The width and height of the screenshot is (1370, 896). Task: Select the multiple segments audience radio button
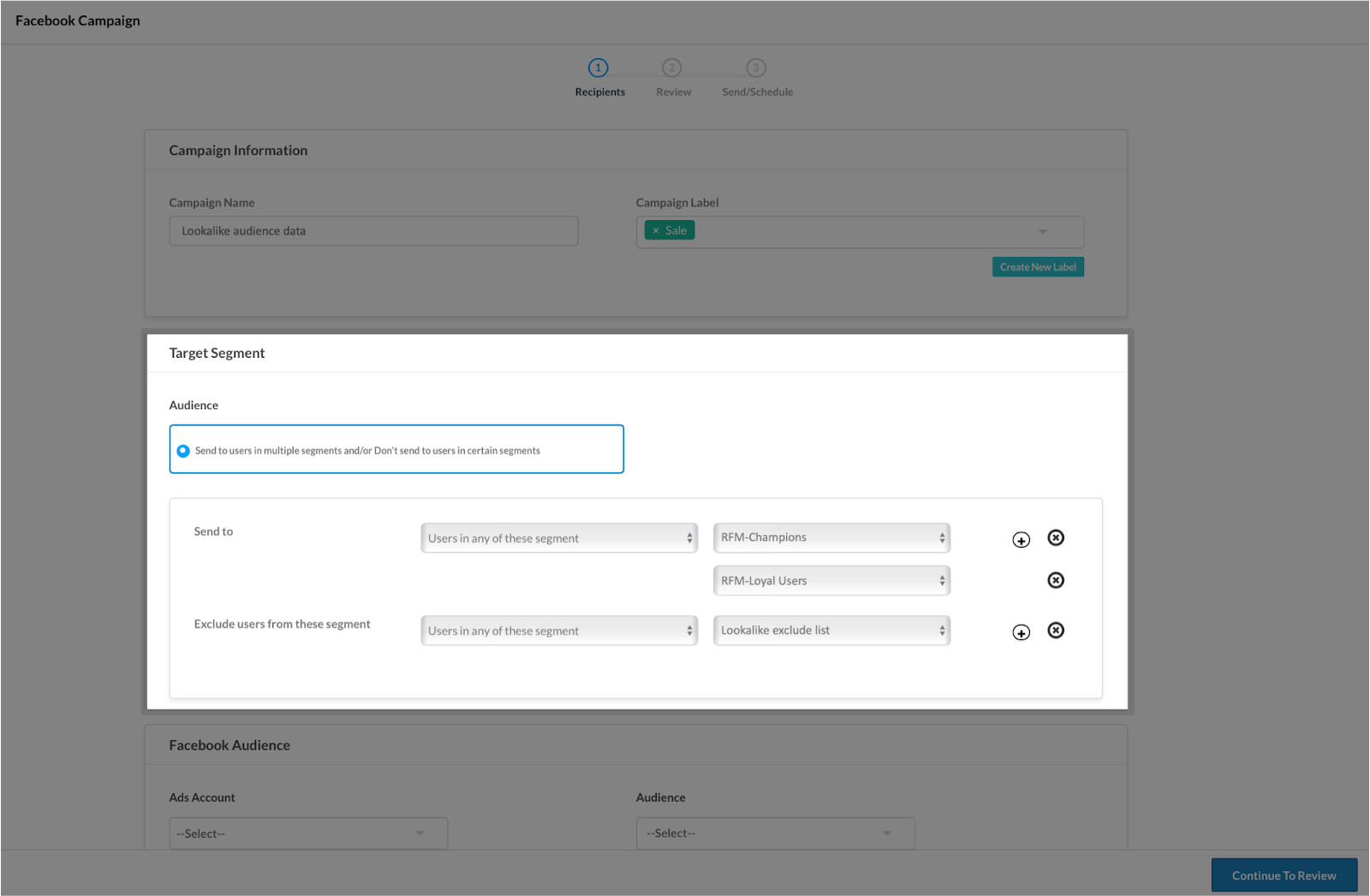(183, 451)
